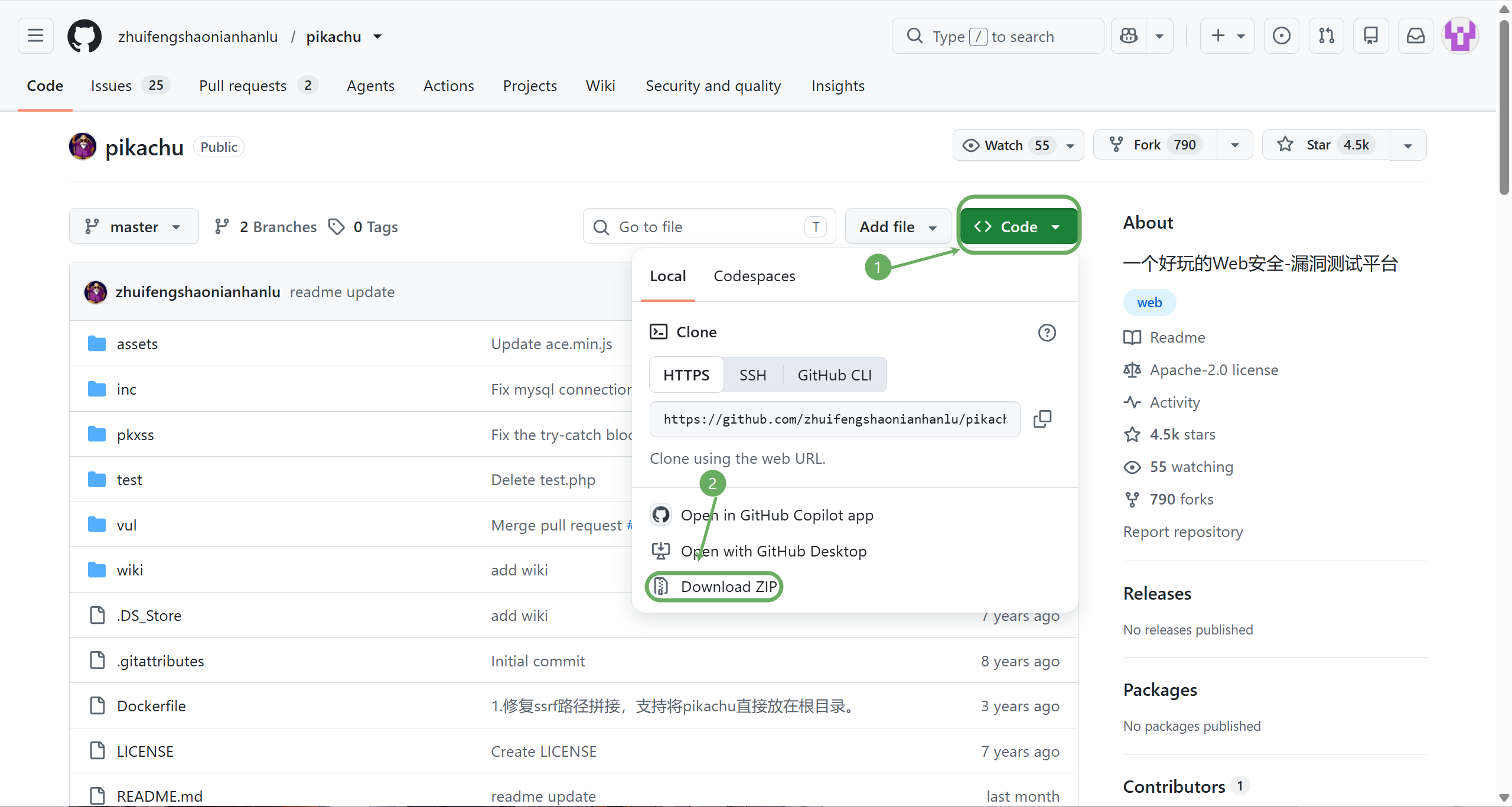Click the page vertical scrollbar
This screenshot has height=807, width=1512.
pyautogui.click(x=1504, y=106)
